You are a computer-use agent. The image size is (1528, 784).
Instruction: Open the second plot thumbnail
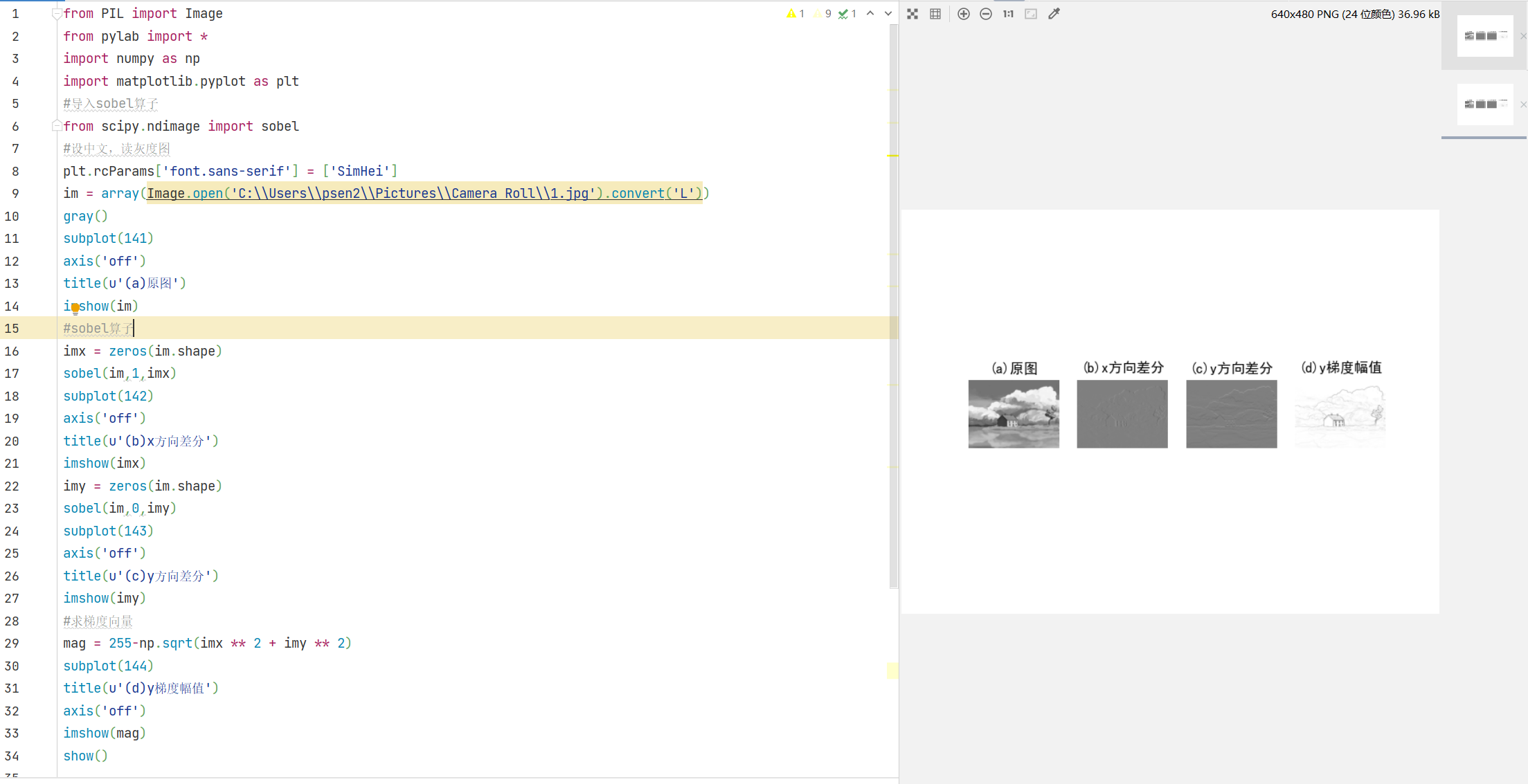click(1484, 104)
